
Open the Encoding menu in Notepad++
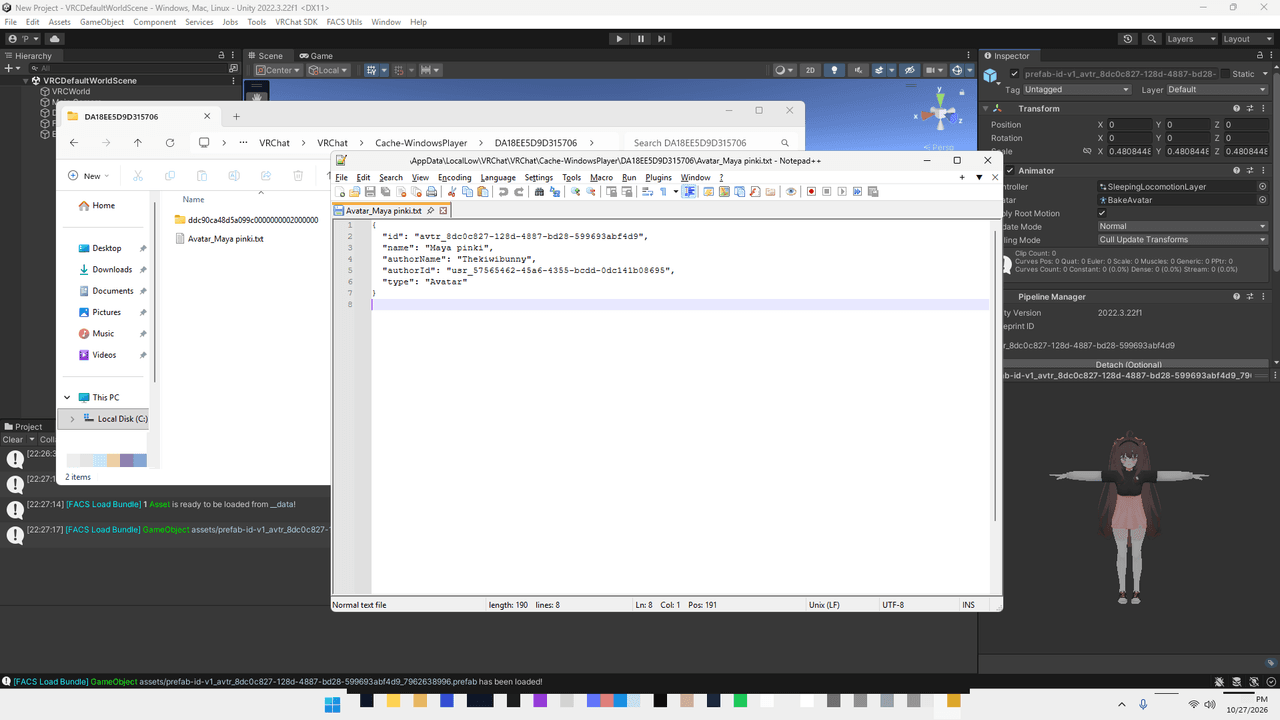pyautogui.click(x=455, y=178)
